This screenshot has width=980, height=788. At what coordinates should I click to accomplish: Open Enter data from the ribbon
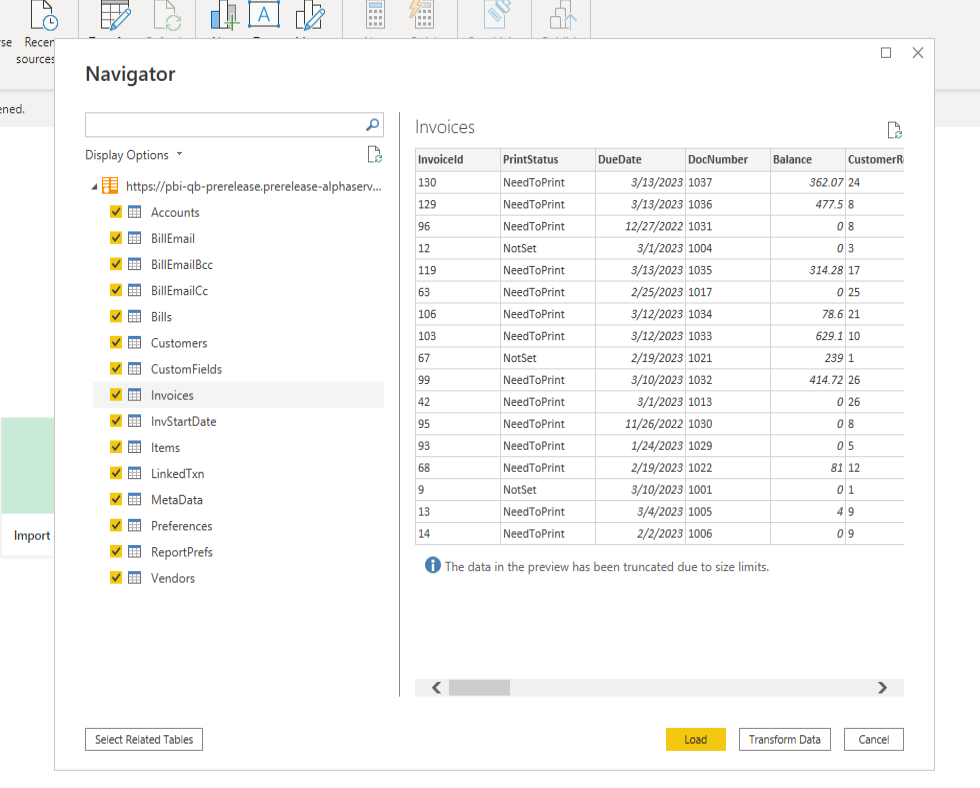click(113, 15)
